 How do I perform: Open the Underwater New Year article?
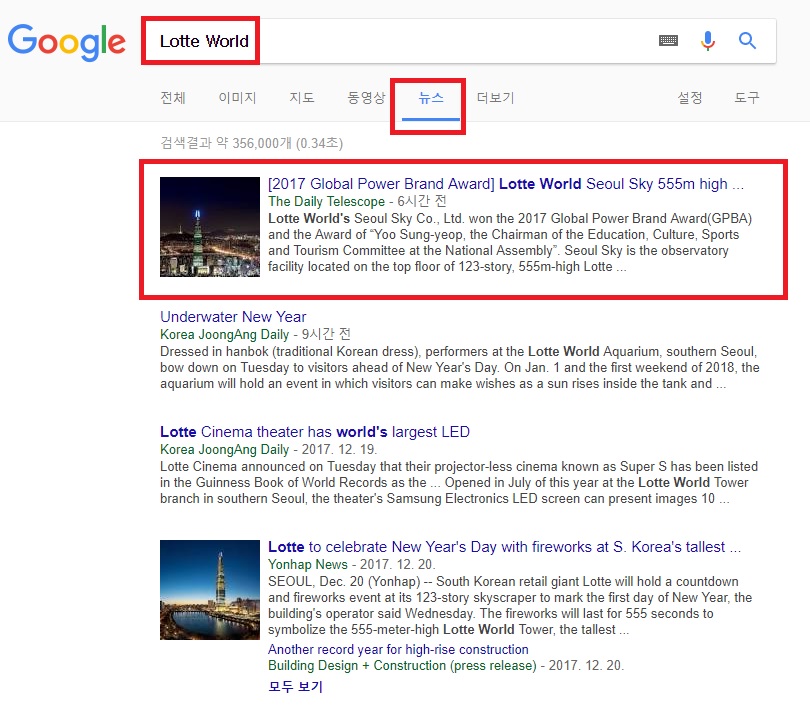click(233, 317)
